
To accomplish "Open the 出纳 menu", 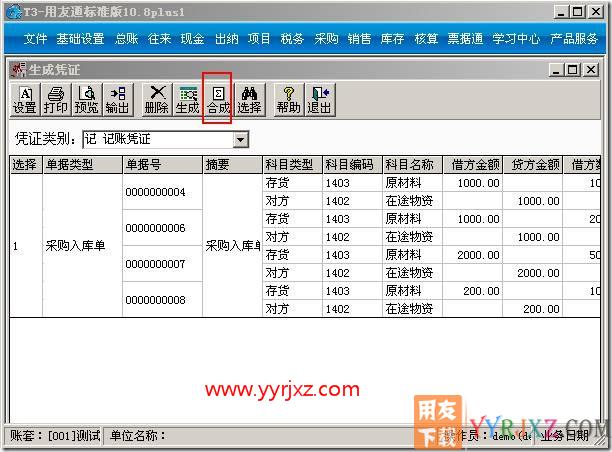I will click(x=226, y=39).
